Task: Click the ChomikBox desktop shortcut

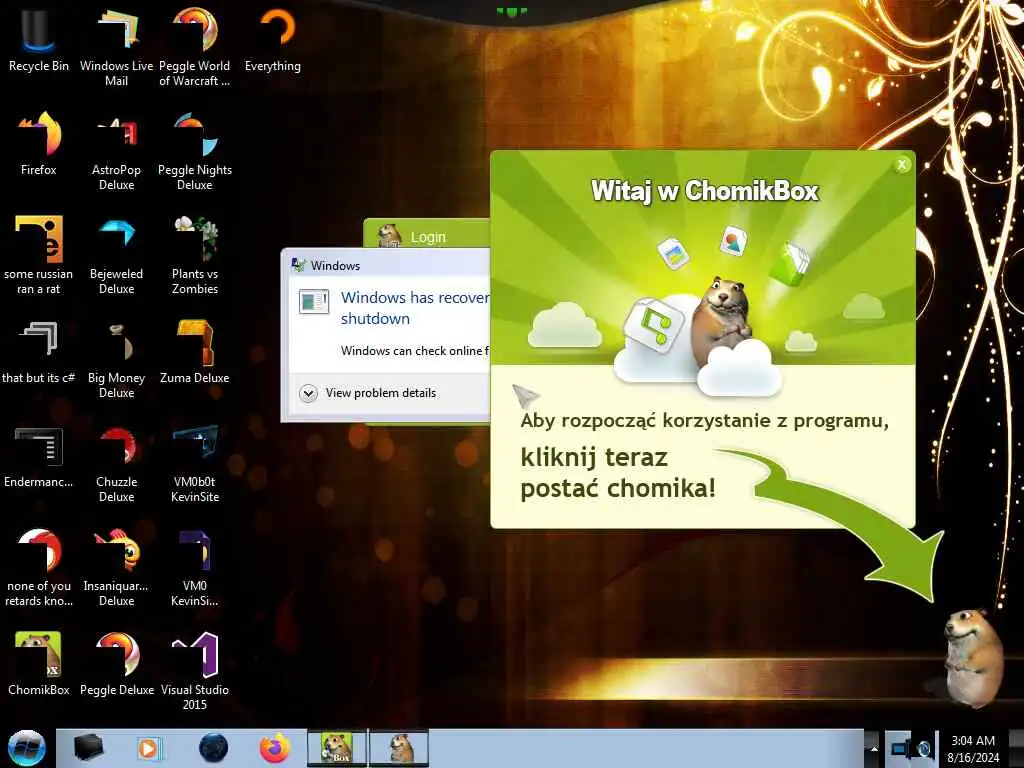Action: (x=39, y=664)
